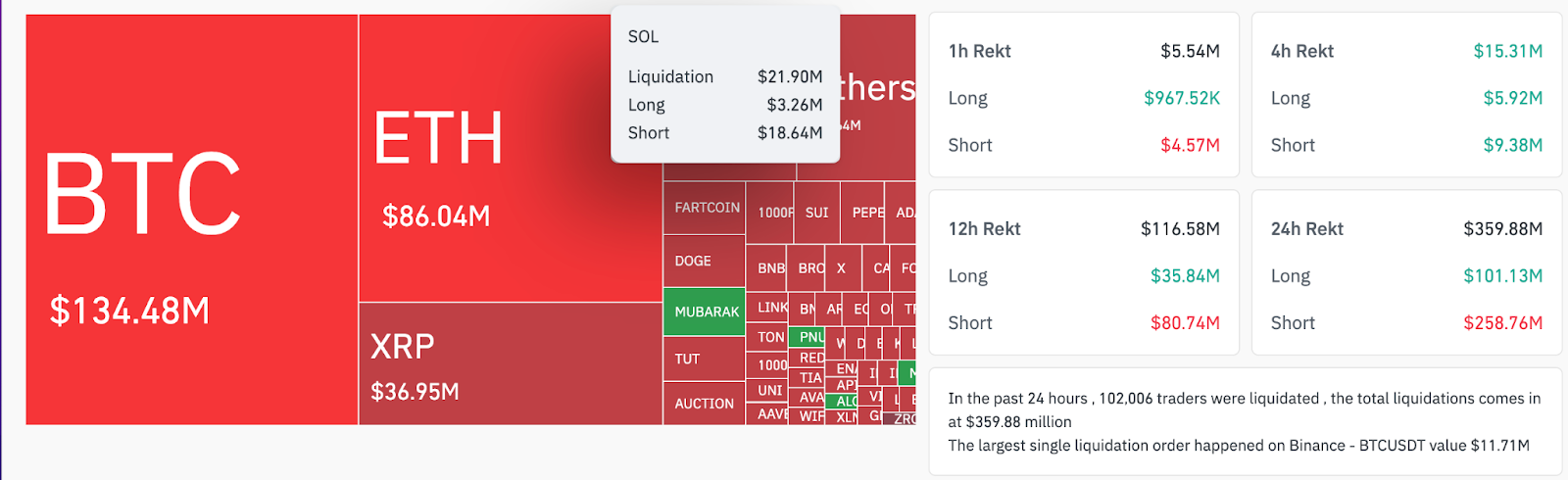This screenshot has height=480, width=1568.
Task: Click the UNI liquidation tile
Action: click(x=769, y=391)
